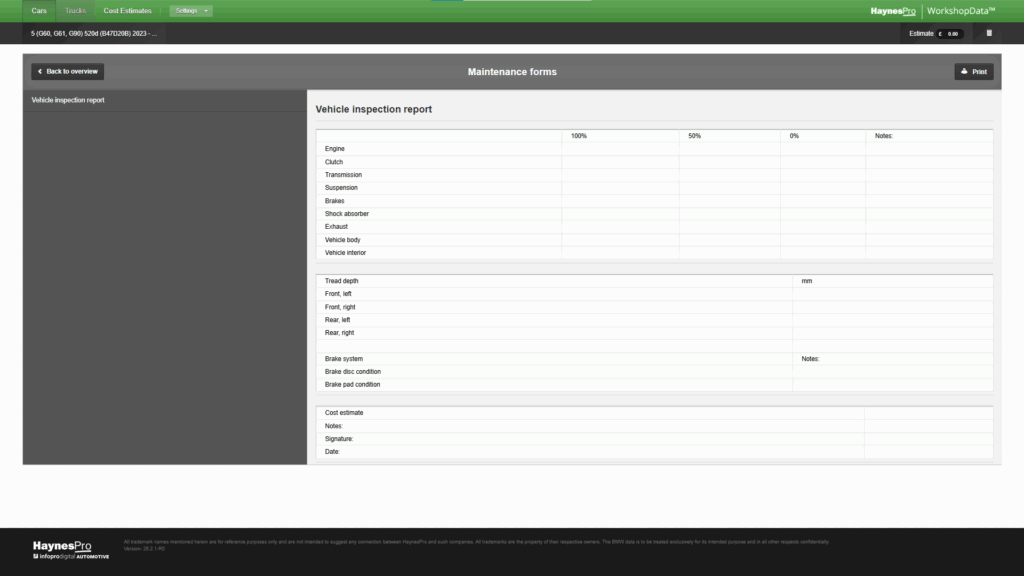
Task: Select Vehicle inspection report in sidebar
Action: point(68,100)
